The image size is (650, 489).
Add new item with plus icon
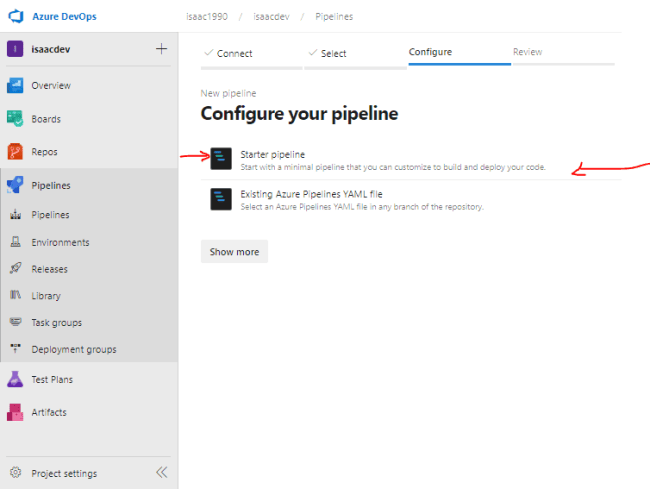(161, 49)
